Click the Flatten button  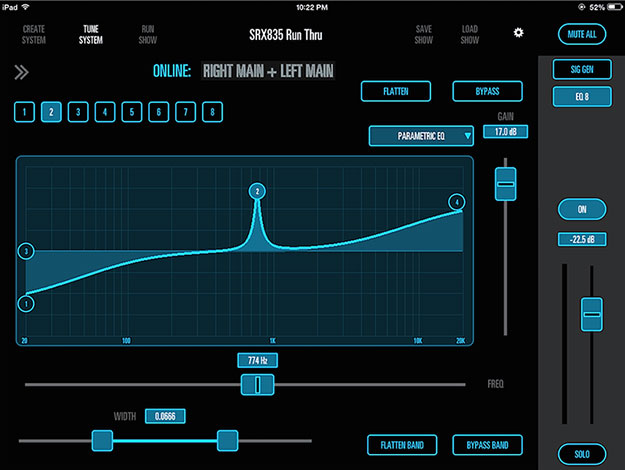pos(396,91)
